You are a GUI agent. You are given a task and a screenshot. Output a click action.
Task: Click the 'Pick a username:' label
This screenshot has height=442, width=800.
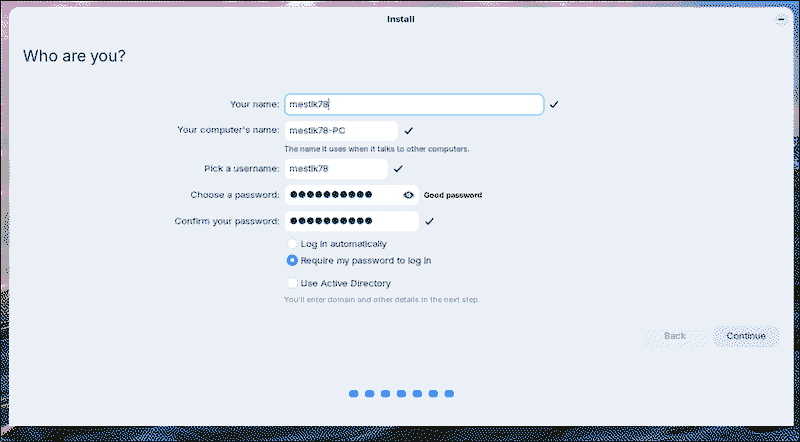(x=242, y=168)
